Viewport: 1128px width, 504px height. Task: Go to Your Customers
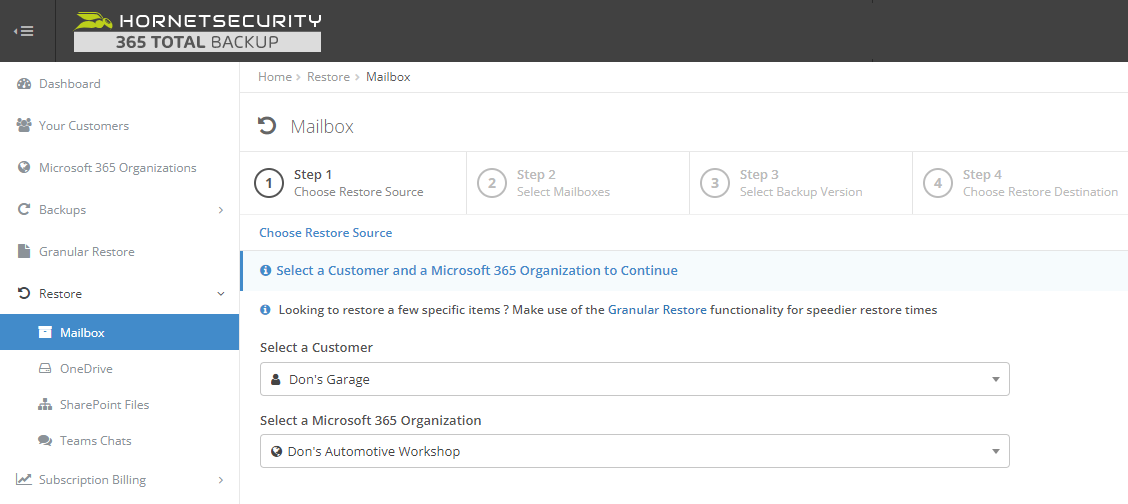tap(84, 126)
